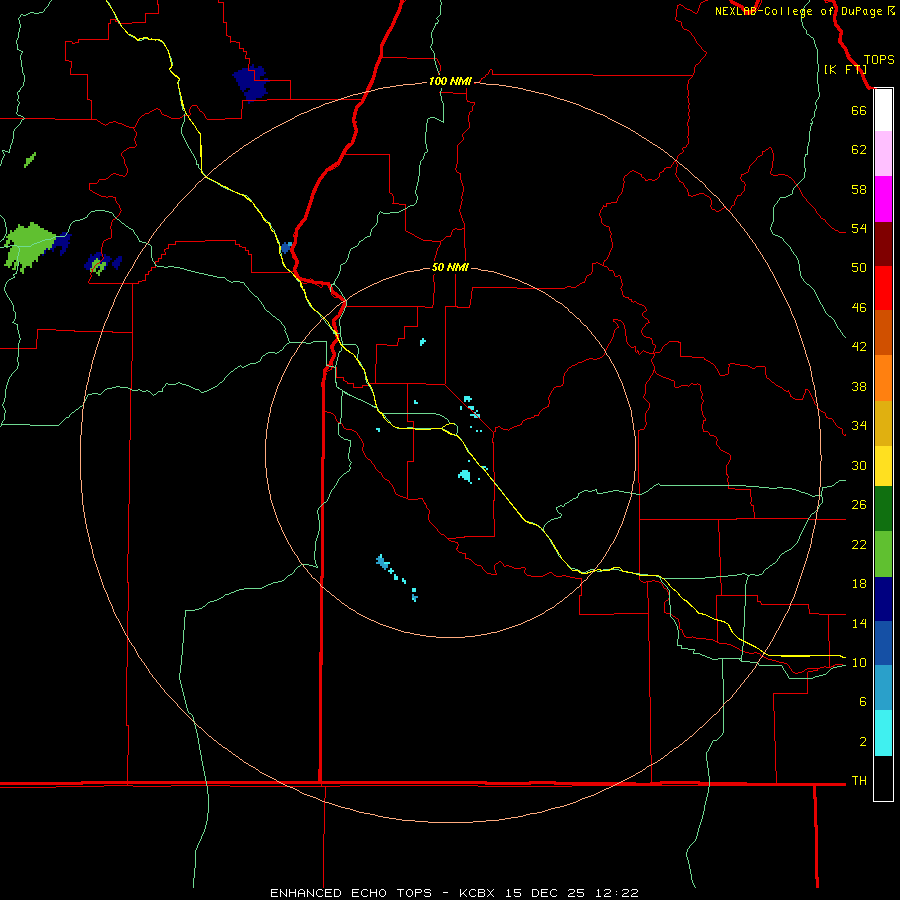Click the large light green echo blob
The height and width of the screenshot is (900, 900).
click(28, 246)
